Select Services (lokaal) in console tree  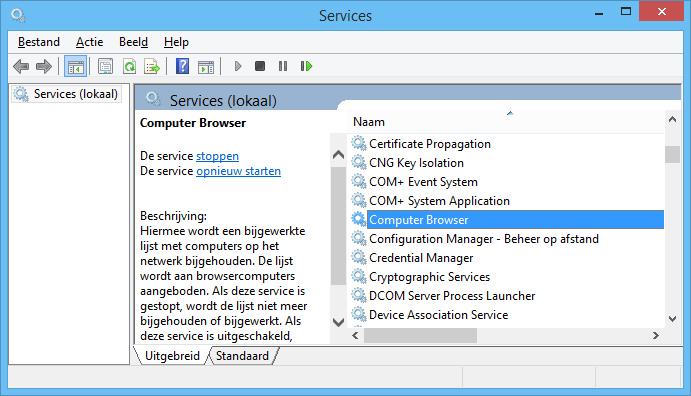tap(66, 94)
